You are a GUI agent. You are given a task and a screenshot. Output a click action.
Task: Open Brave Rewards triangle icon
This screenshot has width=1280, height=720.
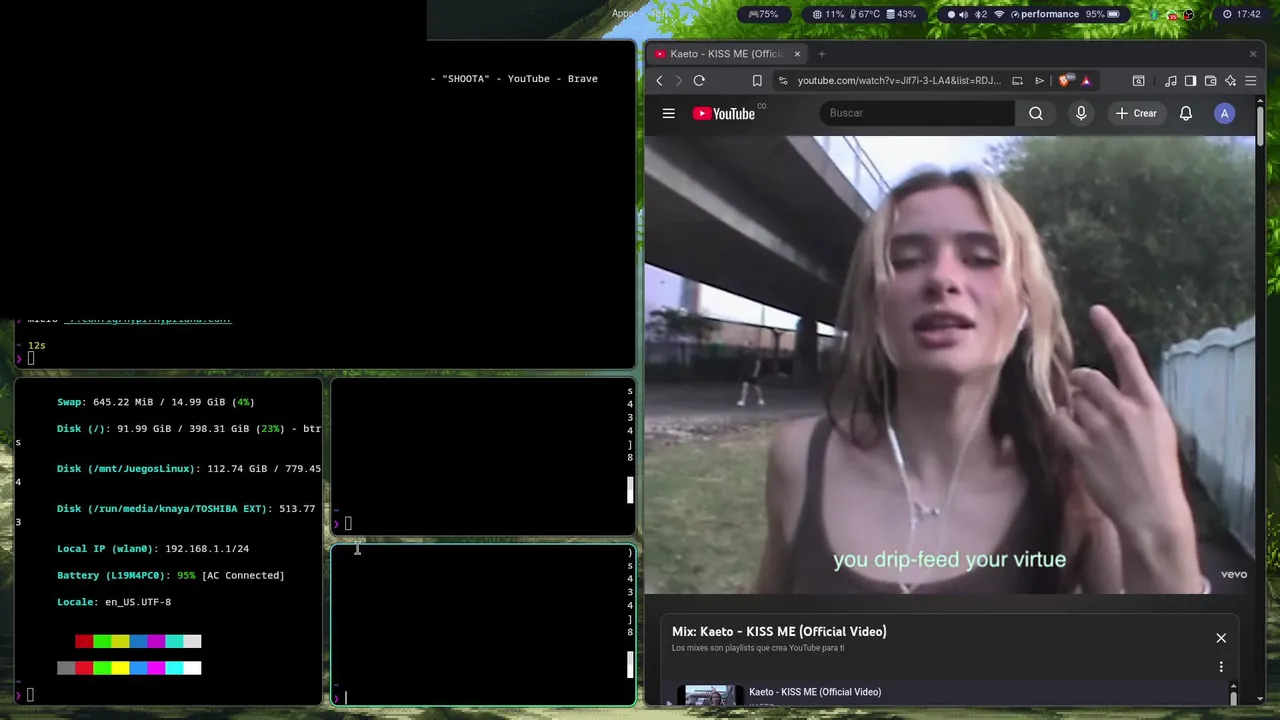pos(1086,81)
